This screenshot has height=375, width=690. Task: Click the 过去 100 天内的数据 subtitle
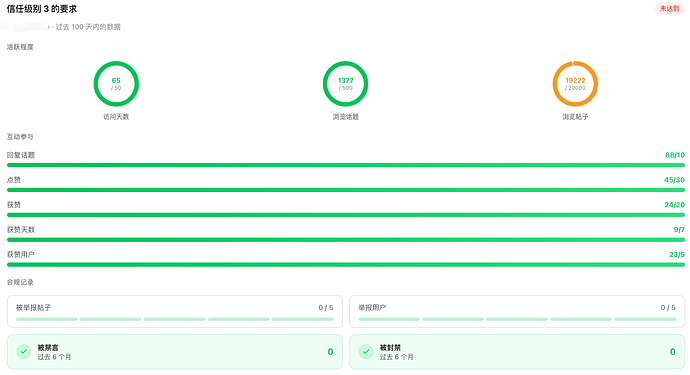[88, 27]
